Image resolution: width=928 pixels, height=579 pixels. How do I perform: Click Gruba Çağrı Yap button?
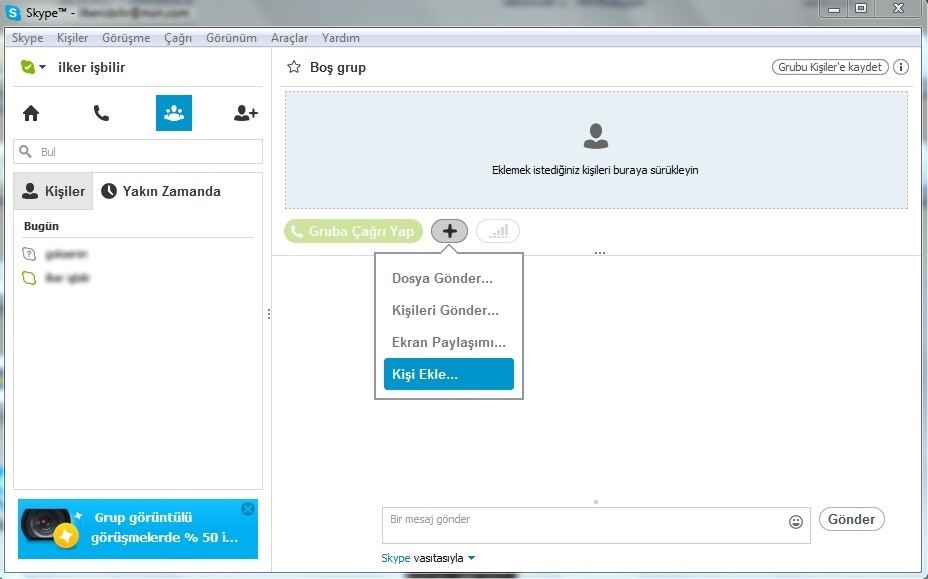[354, 231]
